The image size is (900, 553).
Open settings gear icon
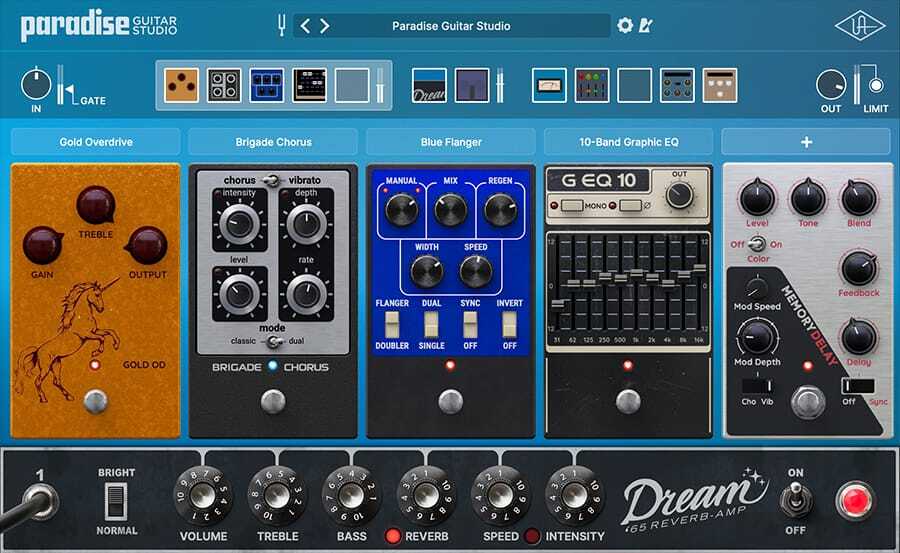tap(625, 26)
